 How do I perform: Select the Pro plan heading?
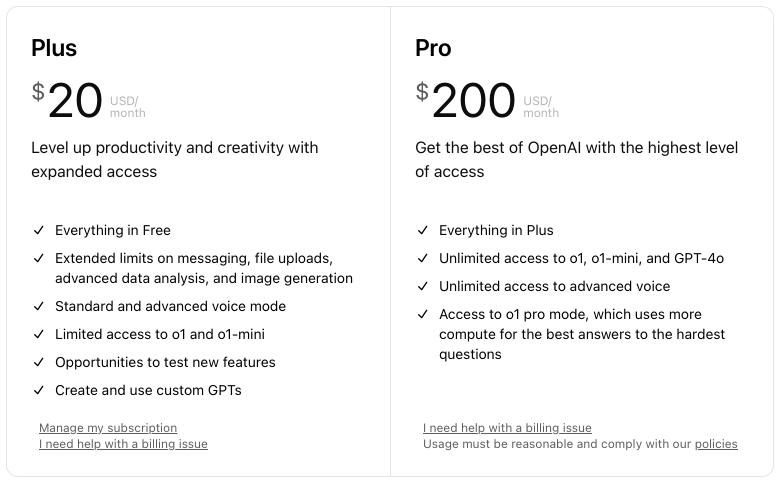[433, 48]
